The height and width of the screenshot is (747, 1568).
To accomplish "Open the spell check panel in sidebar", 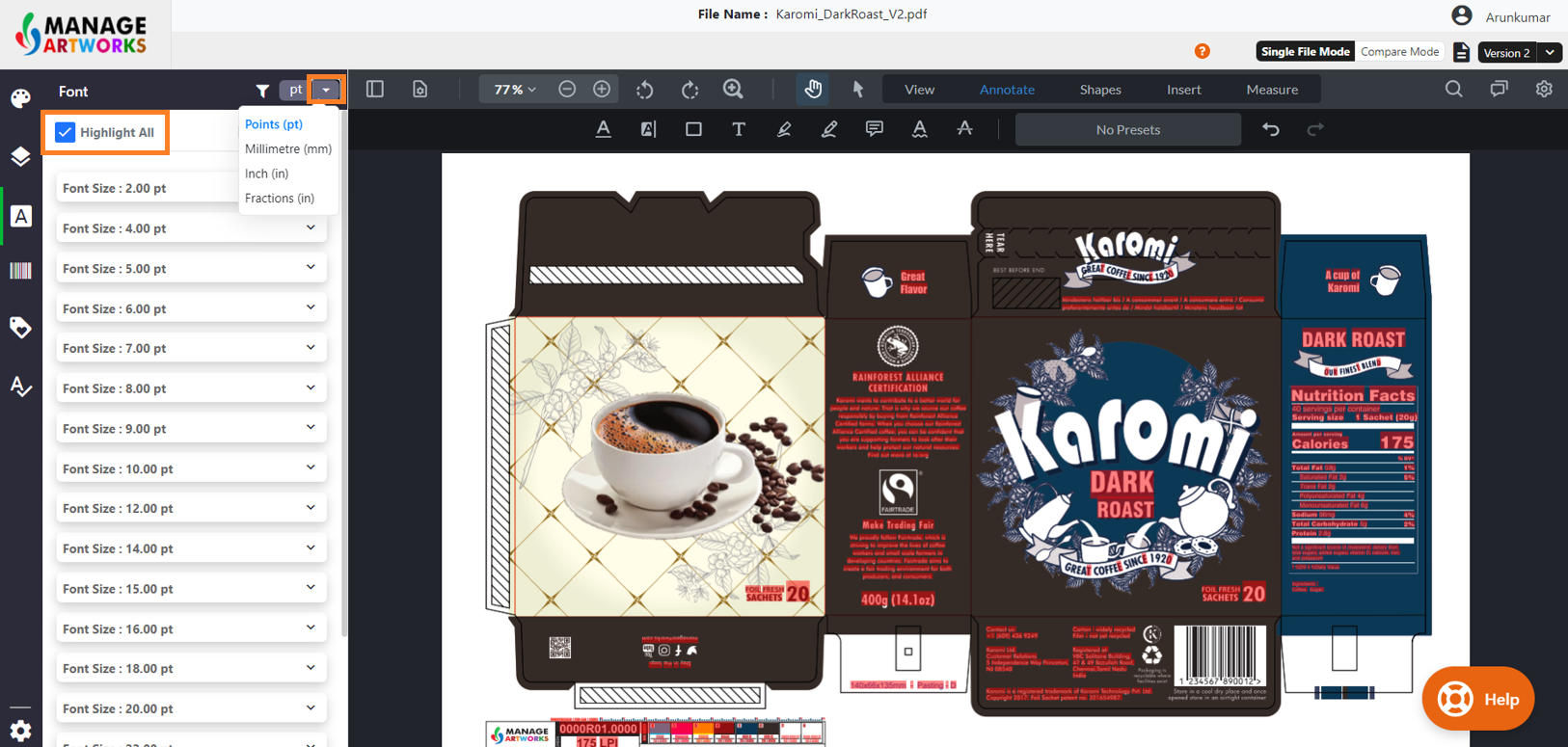I will pyautogui.click(x=20, y=387).
